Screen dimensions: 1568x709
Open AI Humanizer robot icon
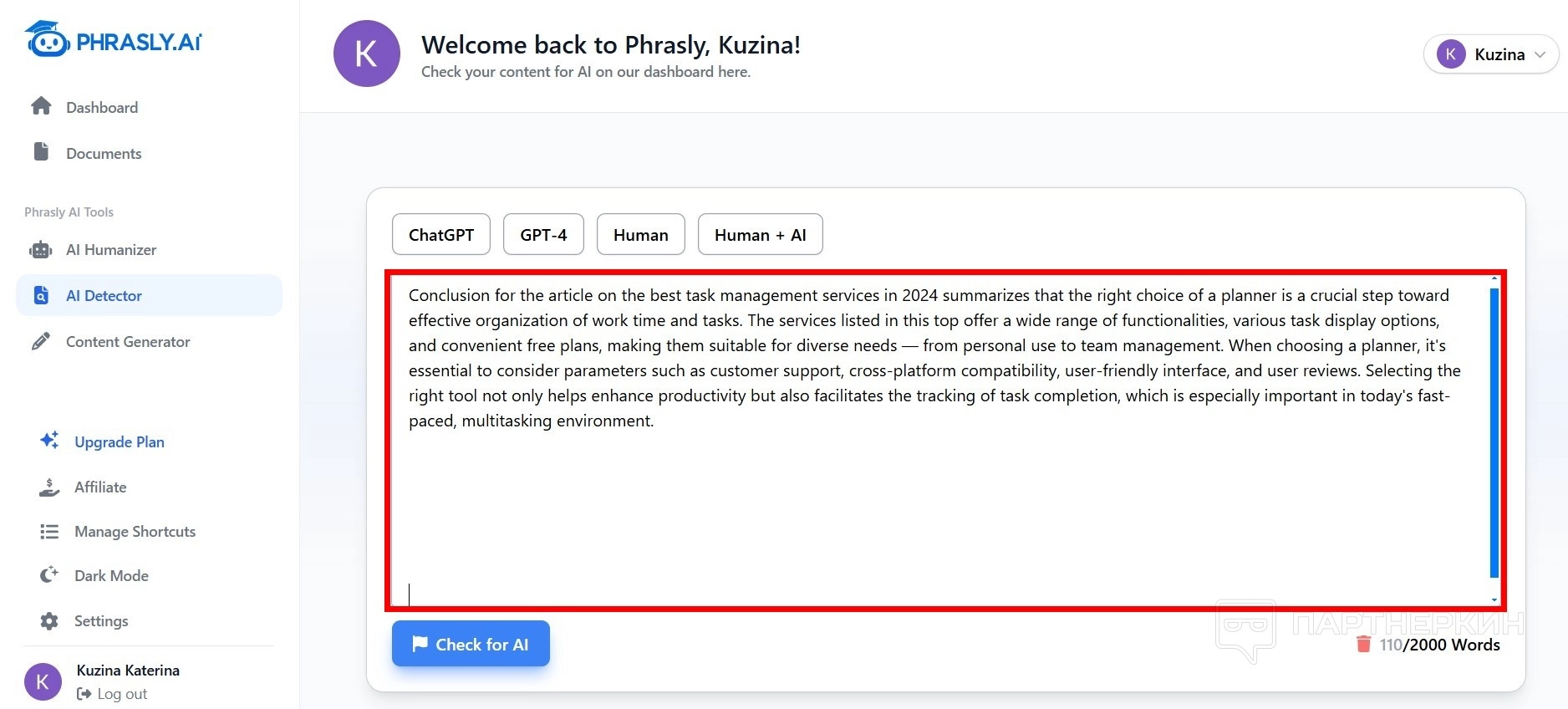click(41, 249)
